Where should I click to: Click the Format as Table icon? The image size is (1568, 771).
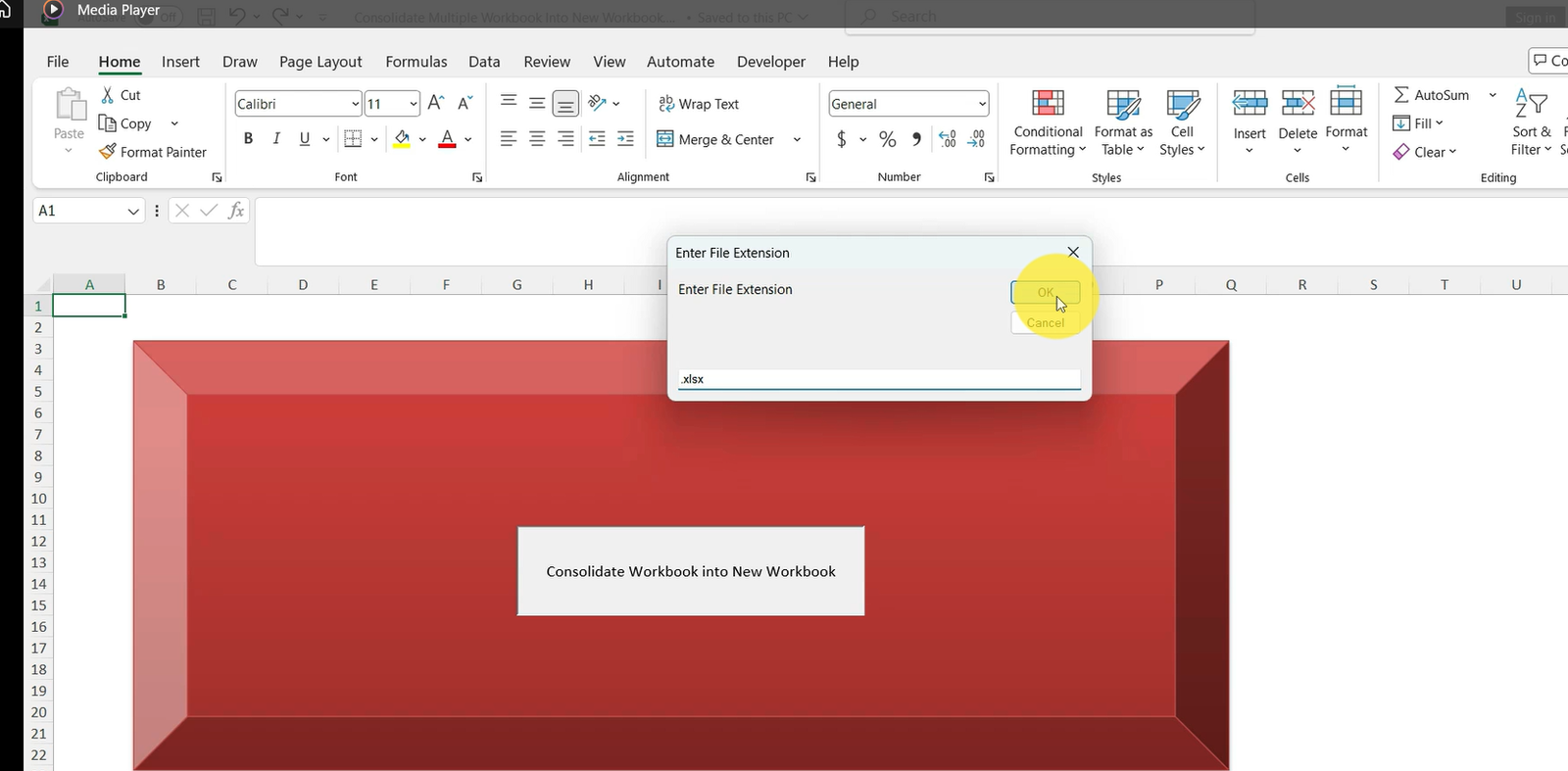click(1123, 104)
